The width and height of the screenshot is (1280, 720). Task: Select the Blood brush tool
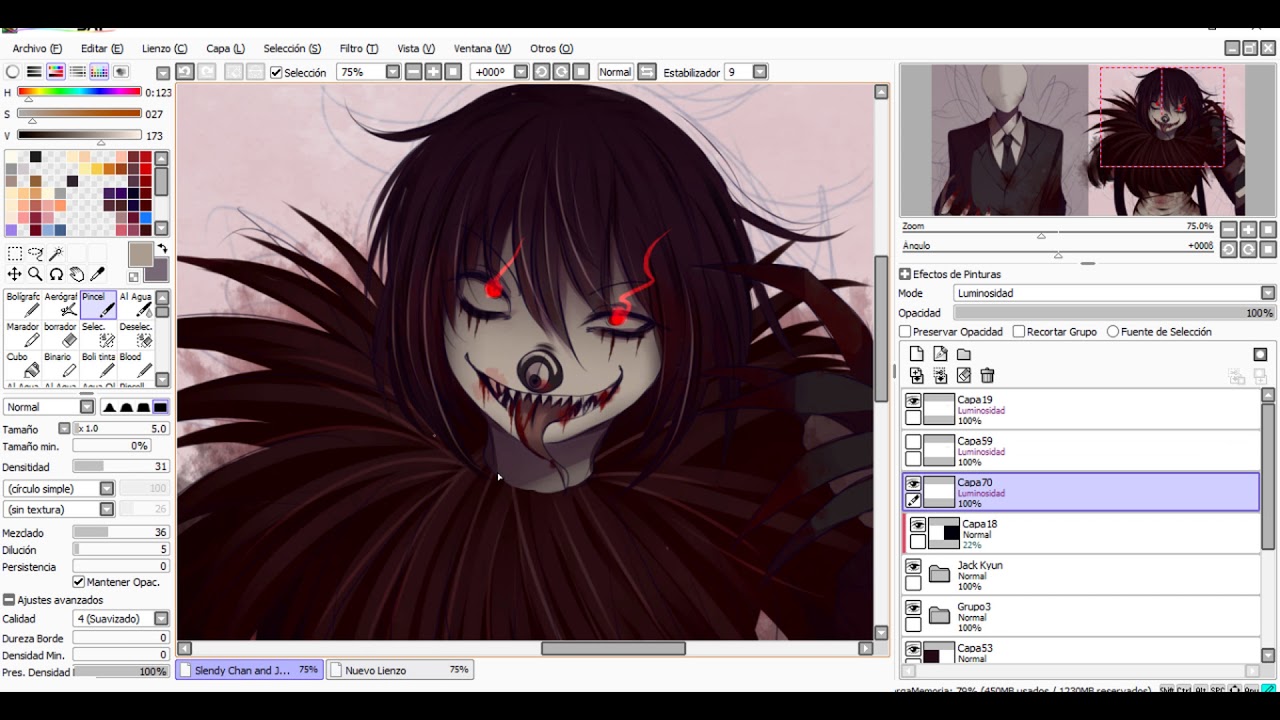136,365
